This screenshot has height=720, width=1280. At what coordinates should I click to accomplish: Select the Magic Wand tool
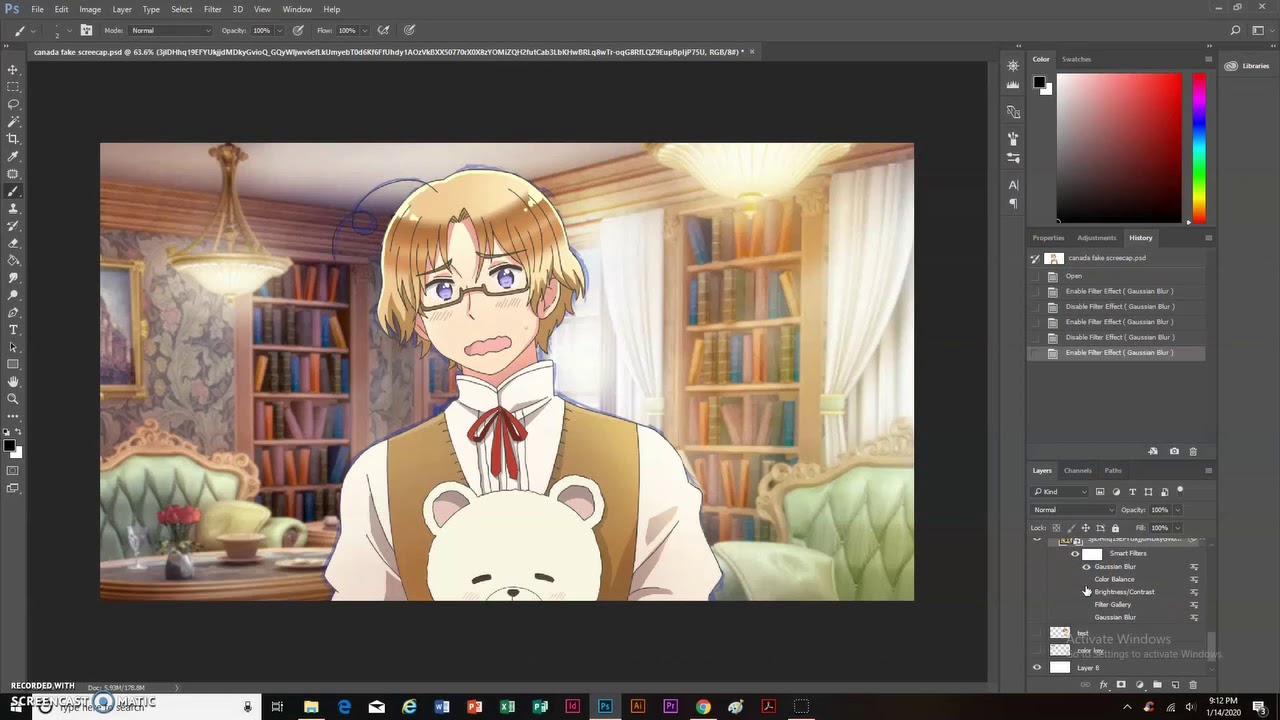pos(13,121)
